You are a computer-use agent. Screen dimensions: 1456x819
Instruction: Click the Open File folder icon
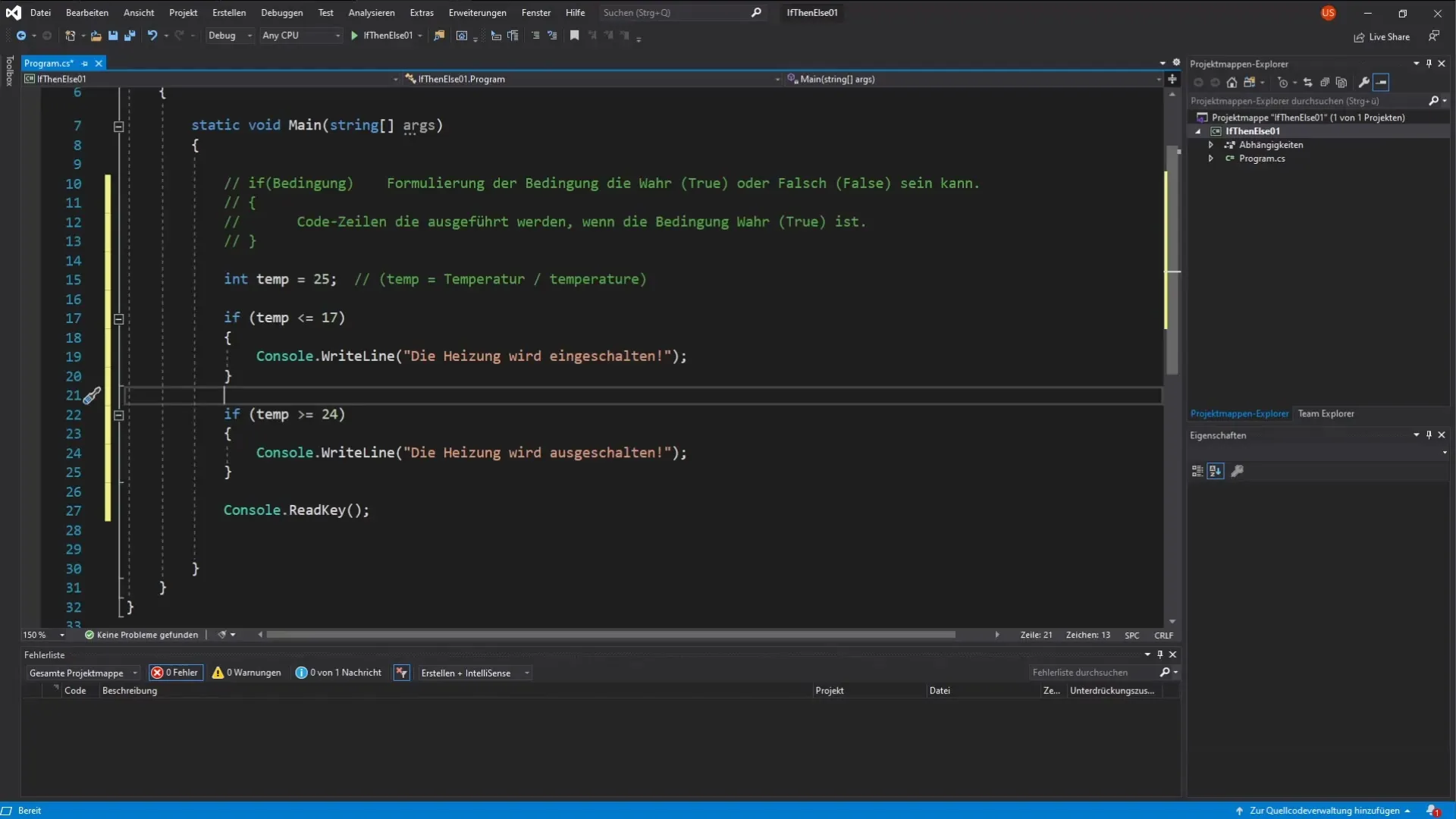coord(96,36)
